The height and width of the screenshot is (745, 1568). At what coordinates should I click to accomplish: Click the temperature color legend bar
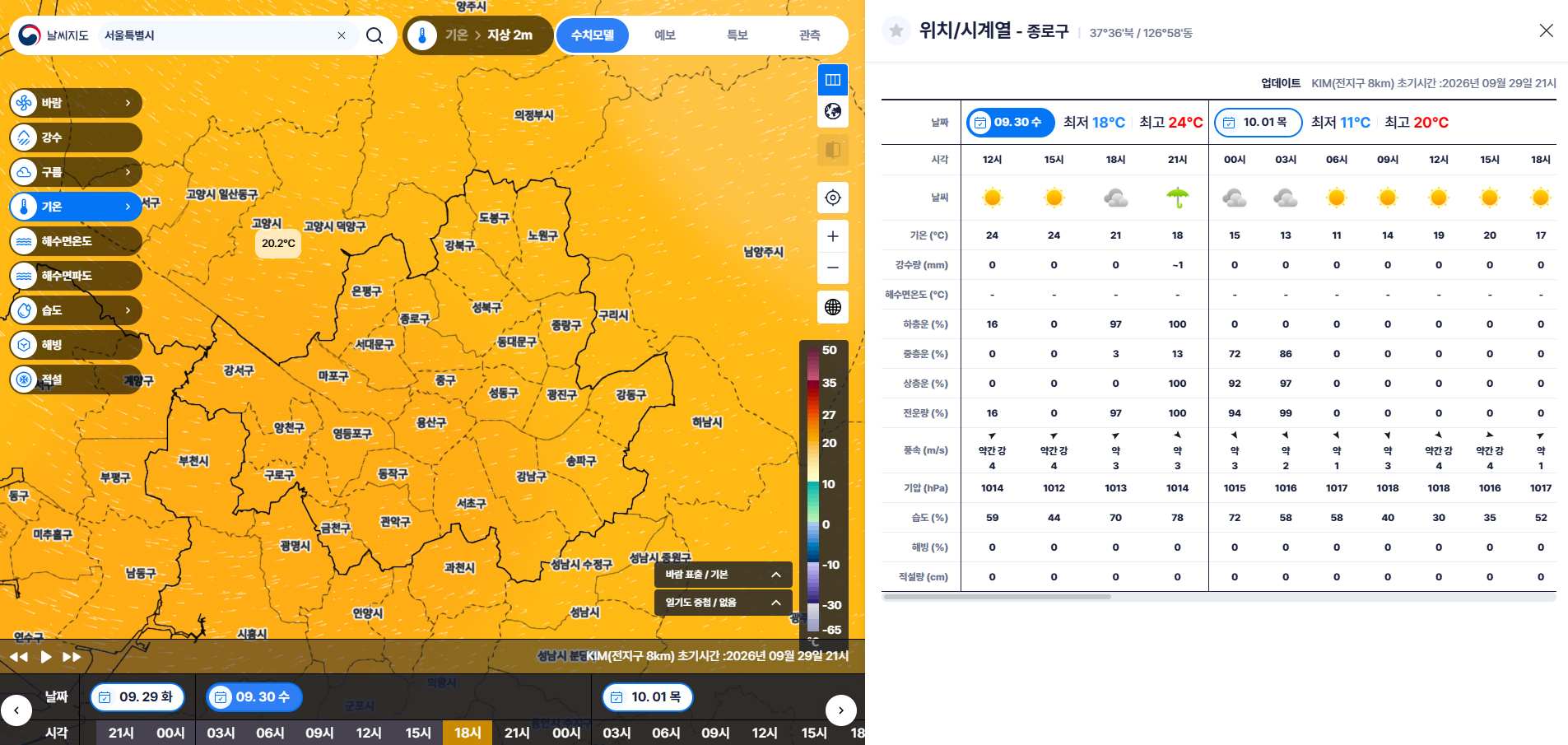(812, 491)
